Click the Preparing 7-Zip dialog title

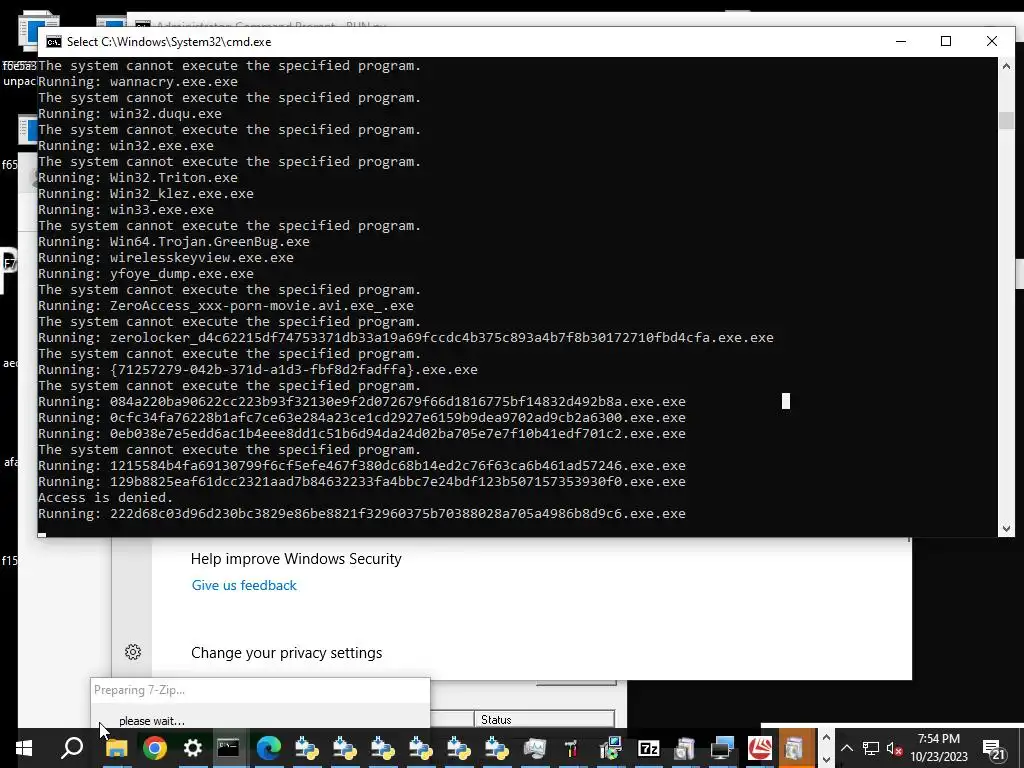[139, 690]
